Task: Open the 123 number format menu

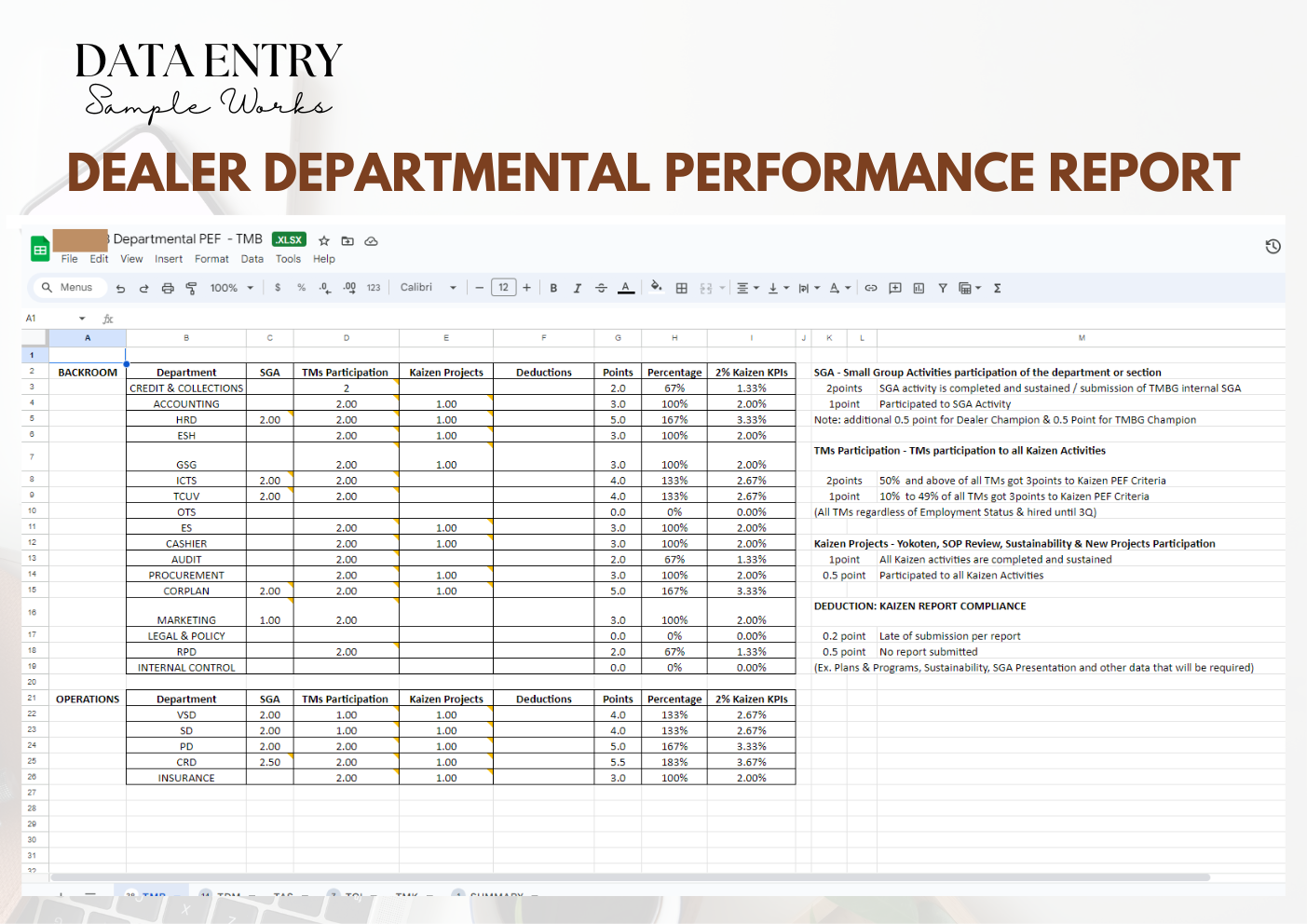Action: 374,288
